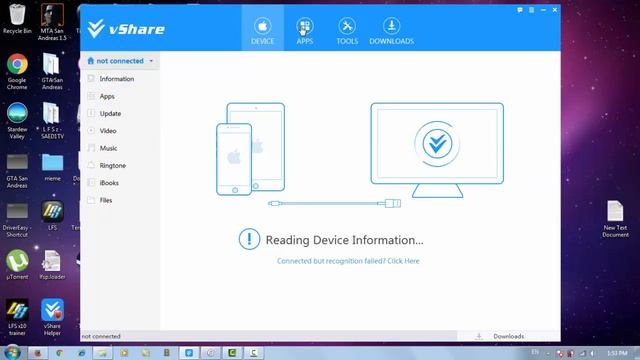Open the Music sidebar section
The height and width of the screenshot is (360, 640).
(x=108, y=148)
